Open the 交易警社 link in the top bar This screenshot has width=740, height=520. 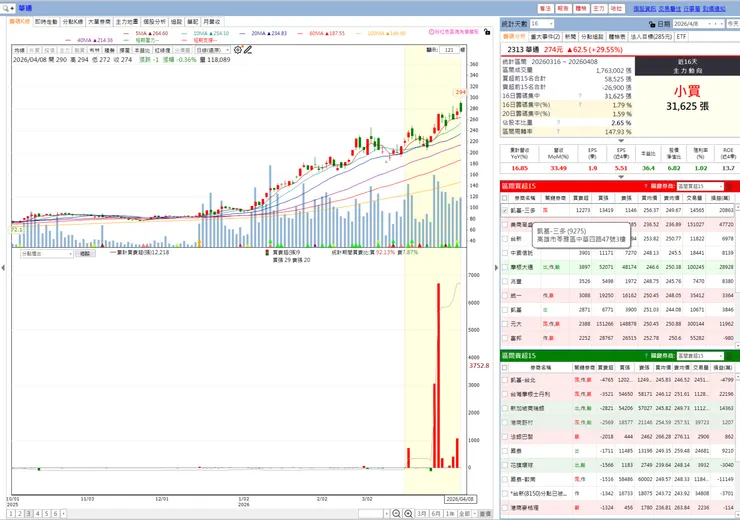669,8
